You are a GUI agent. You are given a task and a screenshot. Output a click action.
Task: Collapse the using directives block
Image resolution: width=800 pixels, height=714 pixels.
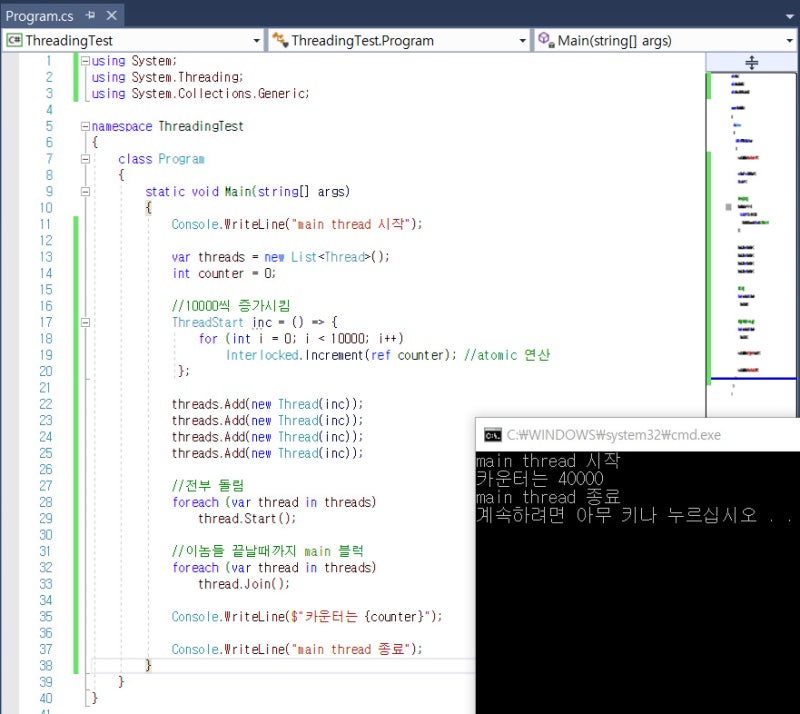tap(85, 61)
